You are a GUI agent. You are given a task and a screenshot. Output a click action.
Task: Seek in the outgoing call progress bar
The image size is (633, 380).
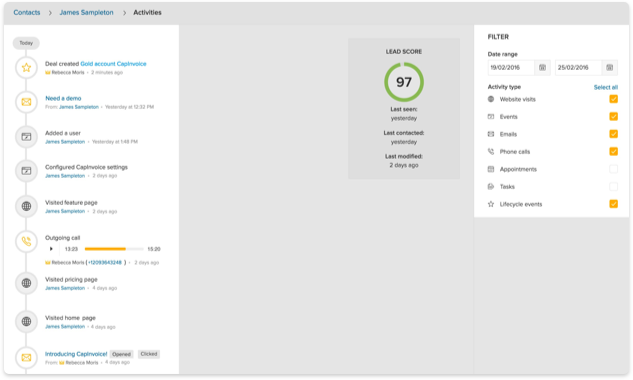click(114, 249)
